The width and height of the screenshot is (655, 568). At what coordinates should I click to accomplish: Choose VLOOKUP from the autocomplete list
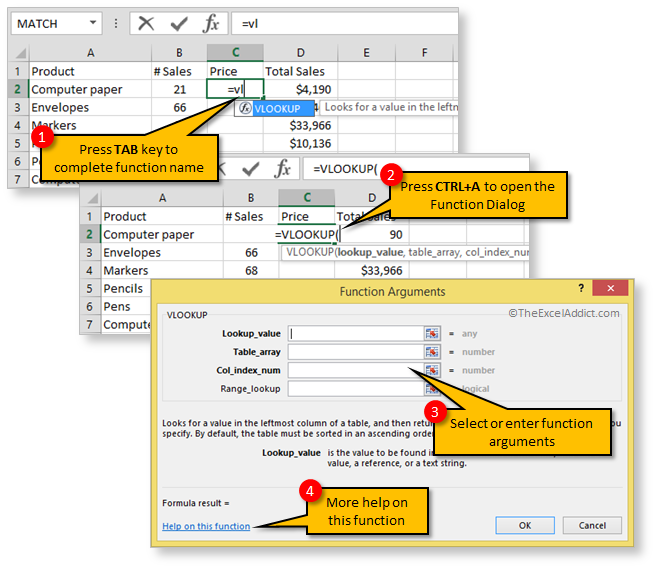point(274,109)
